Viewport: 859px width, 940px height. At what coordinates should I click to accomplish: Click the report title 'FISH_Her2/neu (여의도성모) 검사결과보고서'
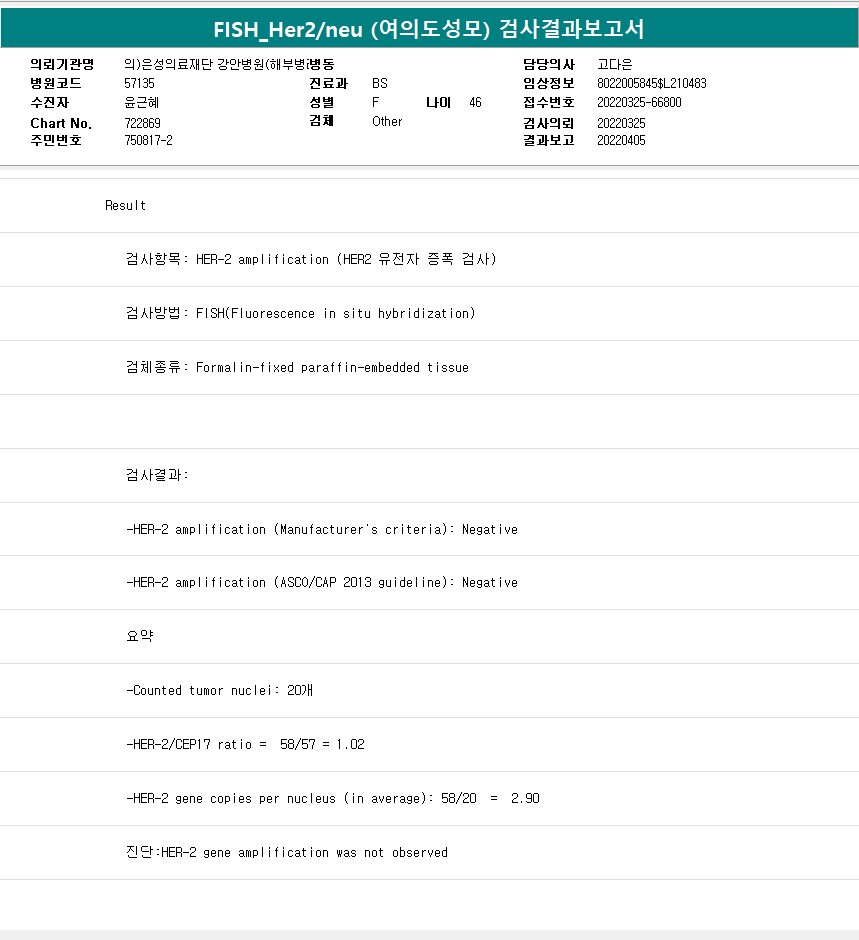pos(429,29)
